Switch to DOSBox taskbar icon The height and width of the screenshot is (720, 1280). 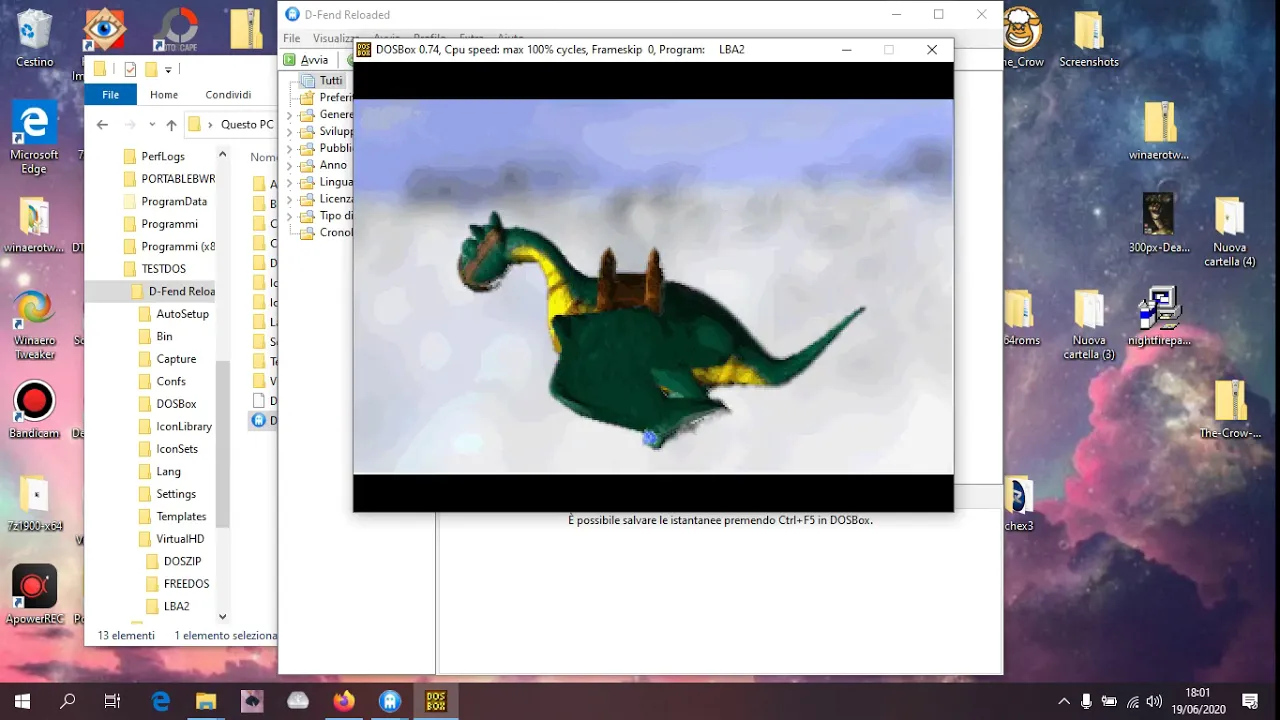point(436,701)
